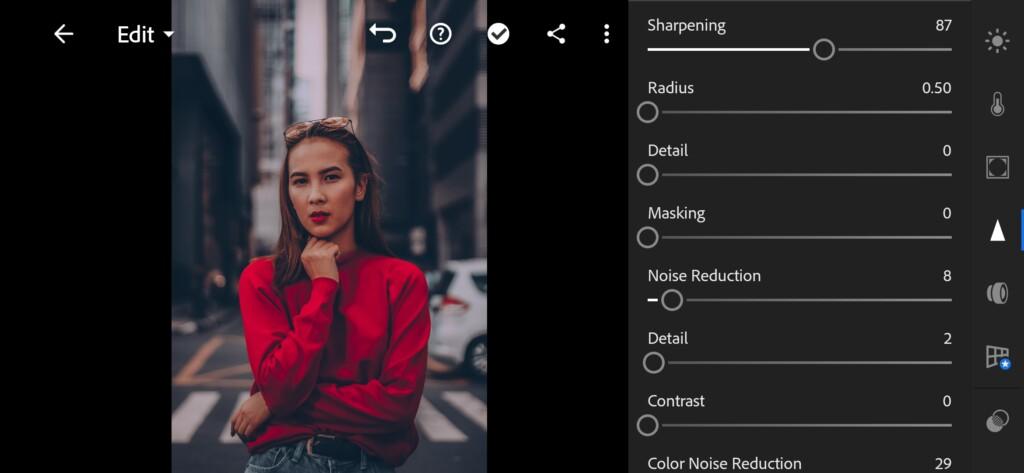
Task: Share the photo with the share icon
Action: [x=556, y=34]
